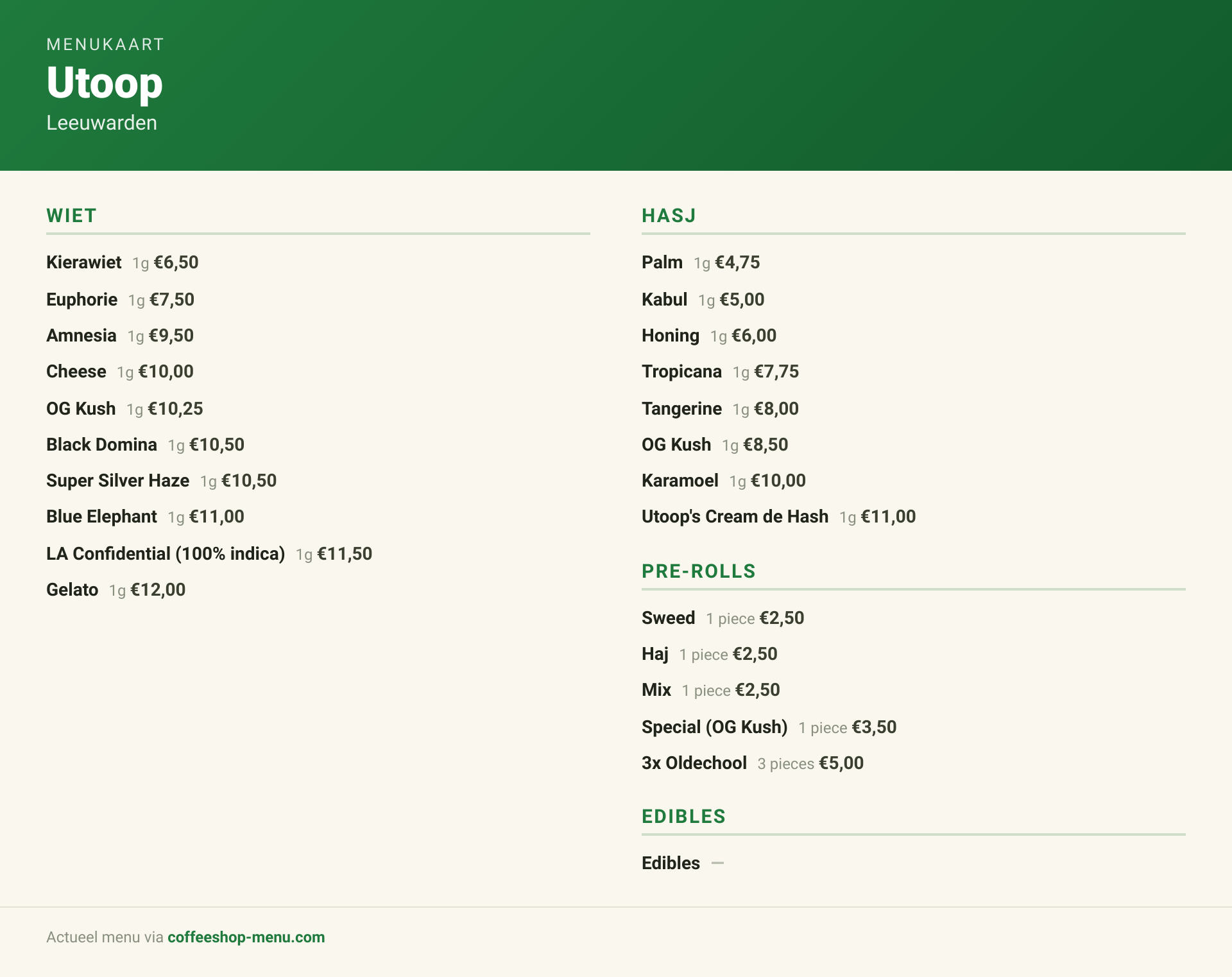
Task: Click the Blue Elephant menu item
Action: pyautogui.click(x=101, y=517)
